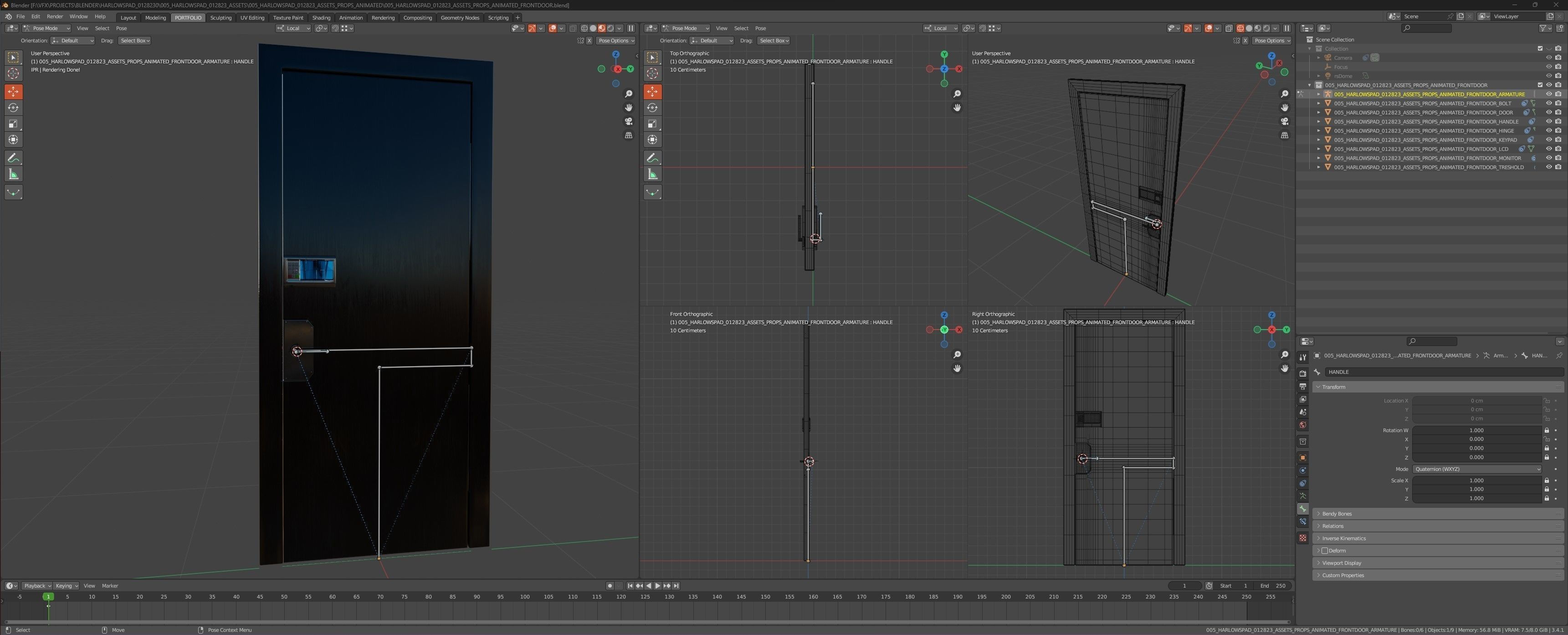Open the Render menu
The height and width of the screenshot is (635, 1568).
55,17
